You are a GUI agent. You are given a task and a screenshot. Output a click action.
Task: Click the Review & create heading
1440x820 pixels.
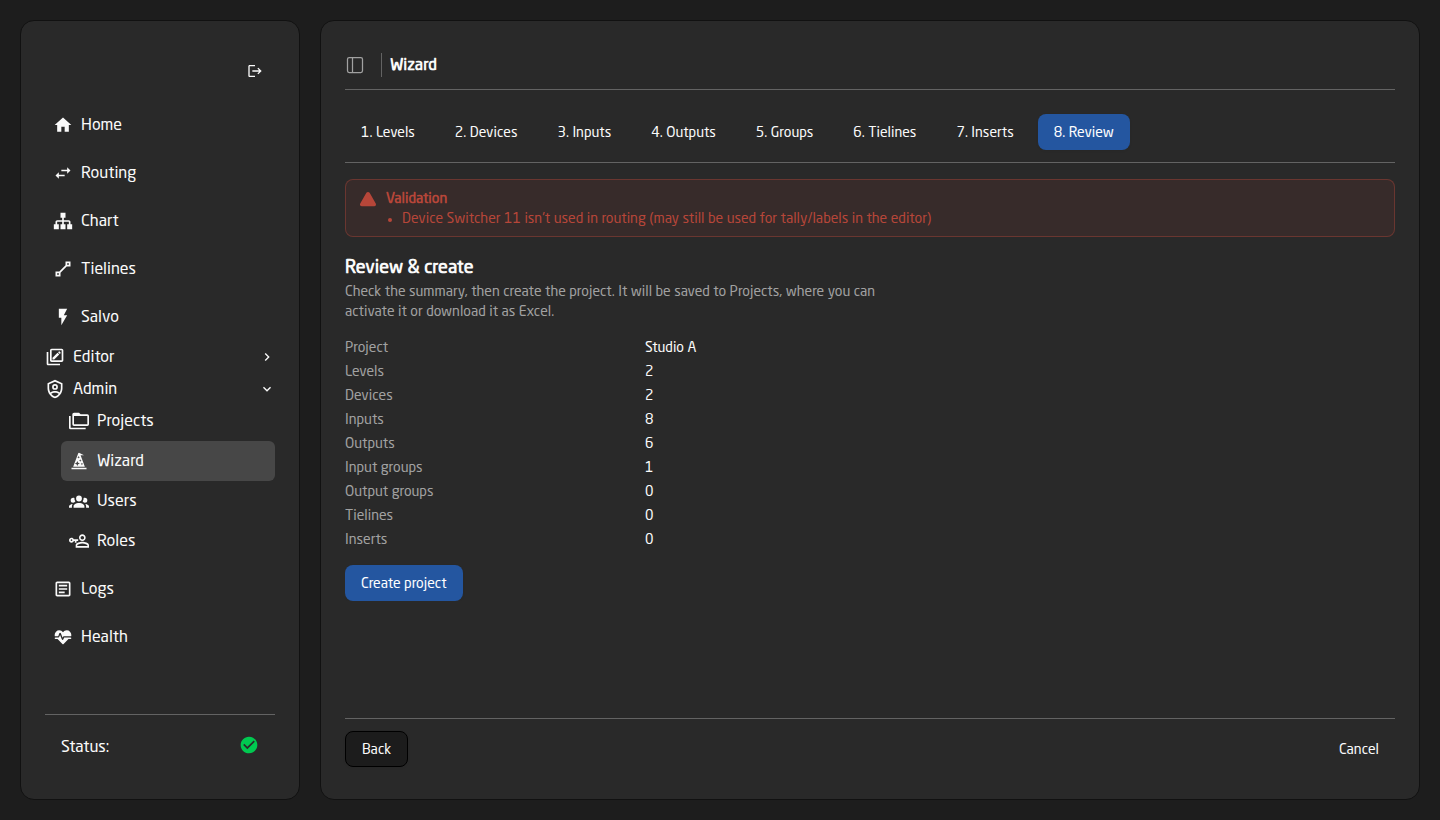coord(409,267)
